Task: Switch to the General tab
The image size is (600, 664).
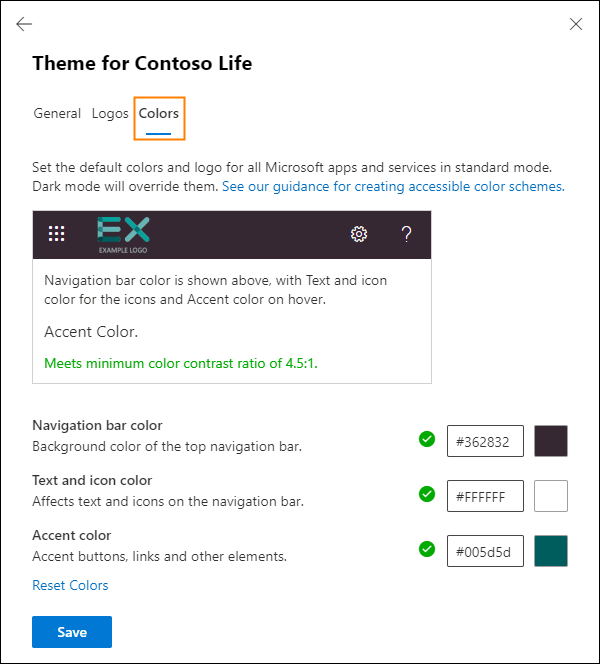Action: pyautogui.click(x=57, y=114)
